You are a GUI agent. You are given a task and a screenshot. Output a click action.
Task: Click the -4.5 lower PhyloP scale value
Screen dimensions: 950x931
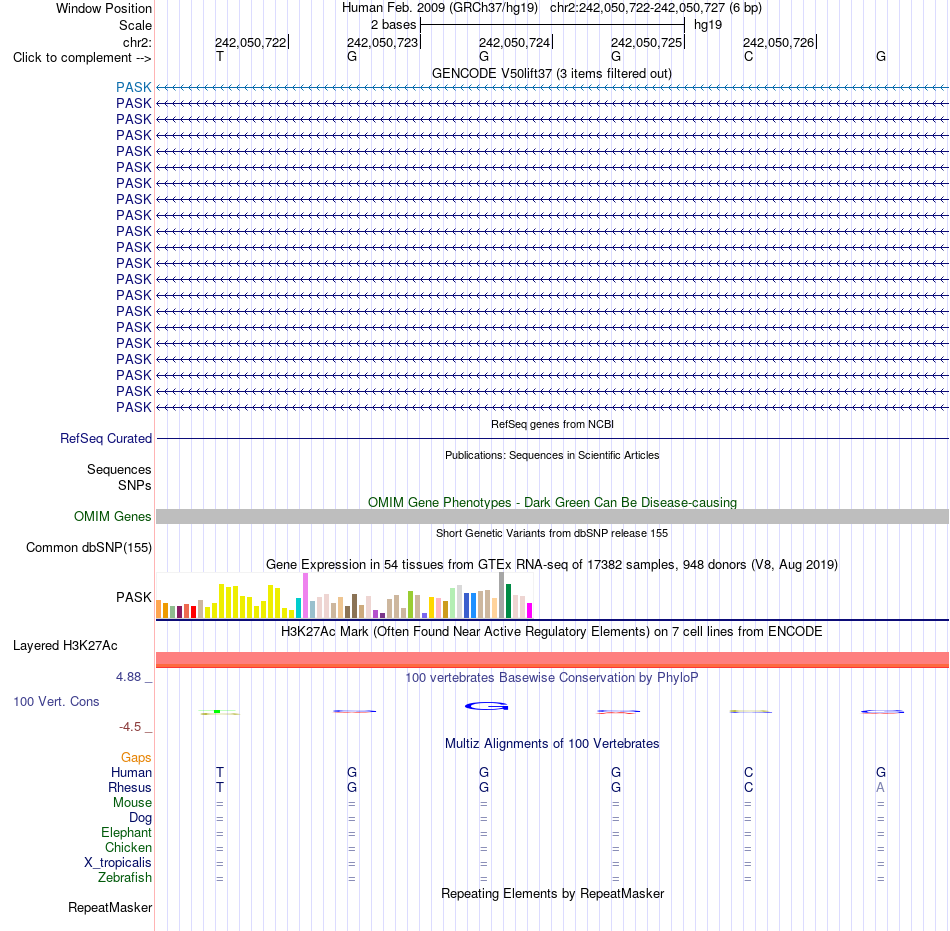pyautogui.click(x=130, y=726)
